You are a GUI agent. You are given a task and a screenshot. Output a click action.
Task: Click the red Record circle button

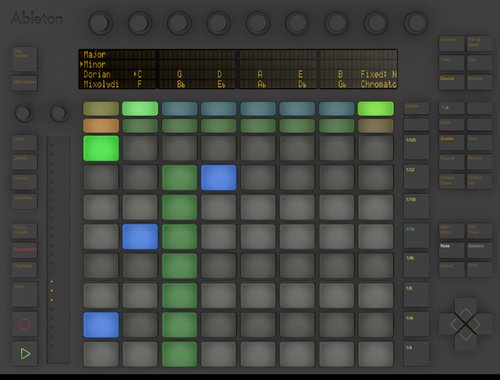pyautogui.click(x=25, y=324)
